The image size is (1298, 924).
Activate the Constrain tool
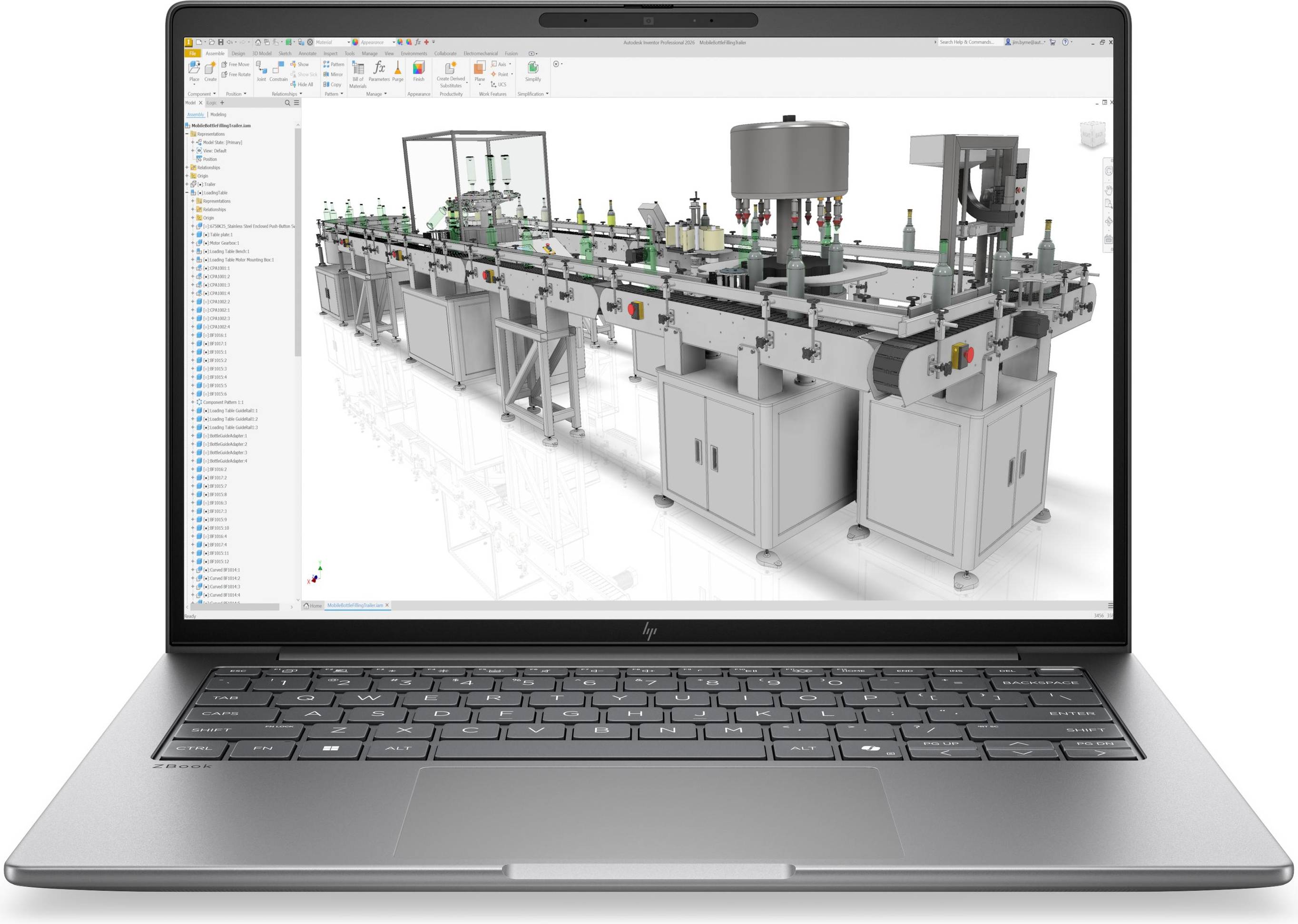click(278, 71)
